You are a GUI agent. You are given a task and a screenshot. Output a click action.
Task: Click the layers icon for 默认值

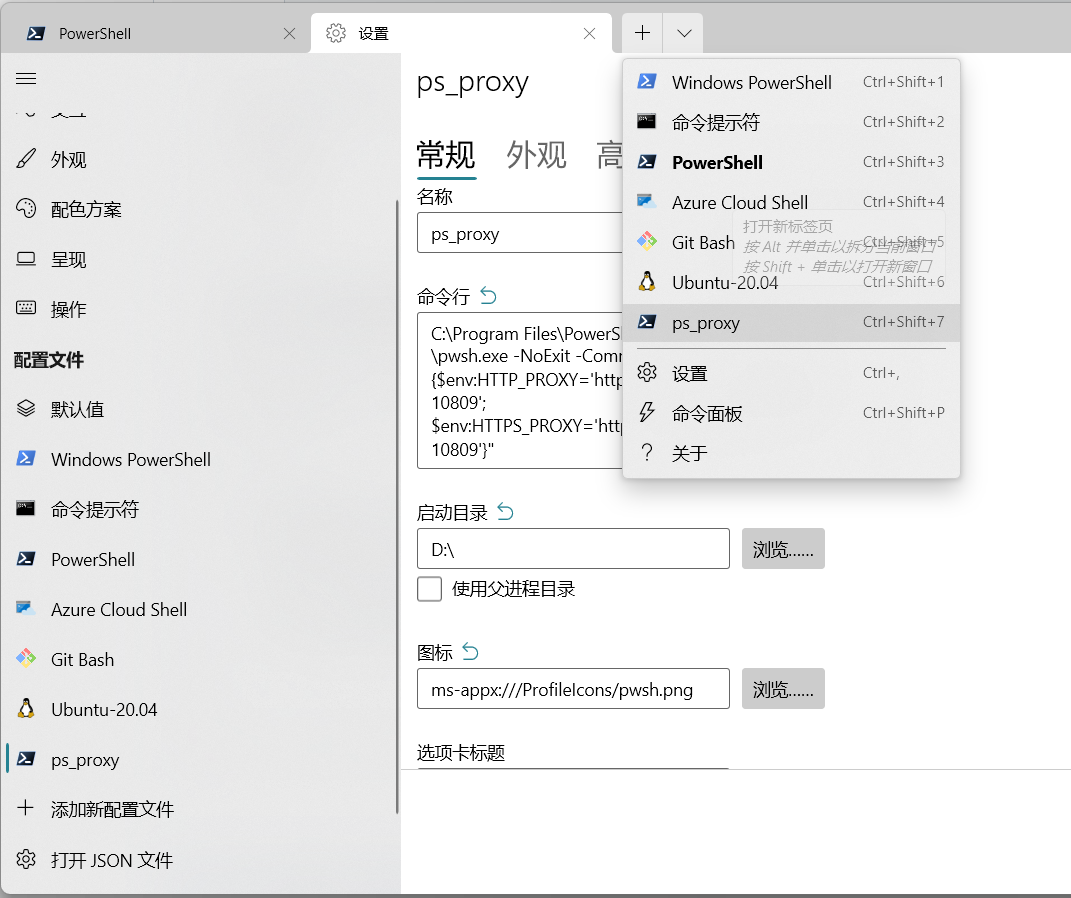point(26,408)
